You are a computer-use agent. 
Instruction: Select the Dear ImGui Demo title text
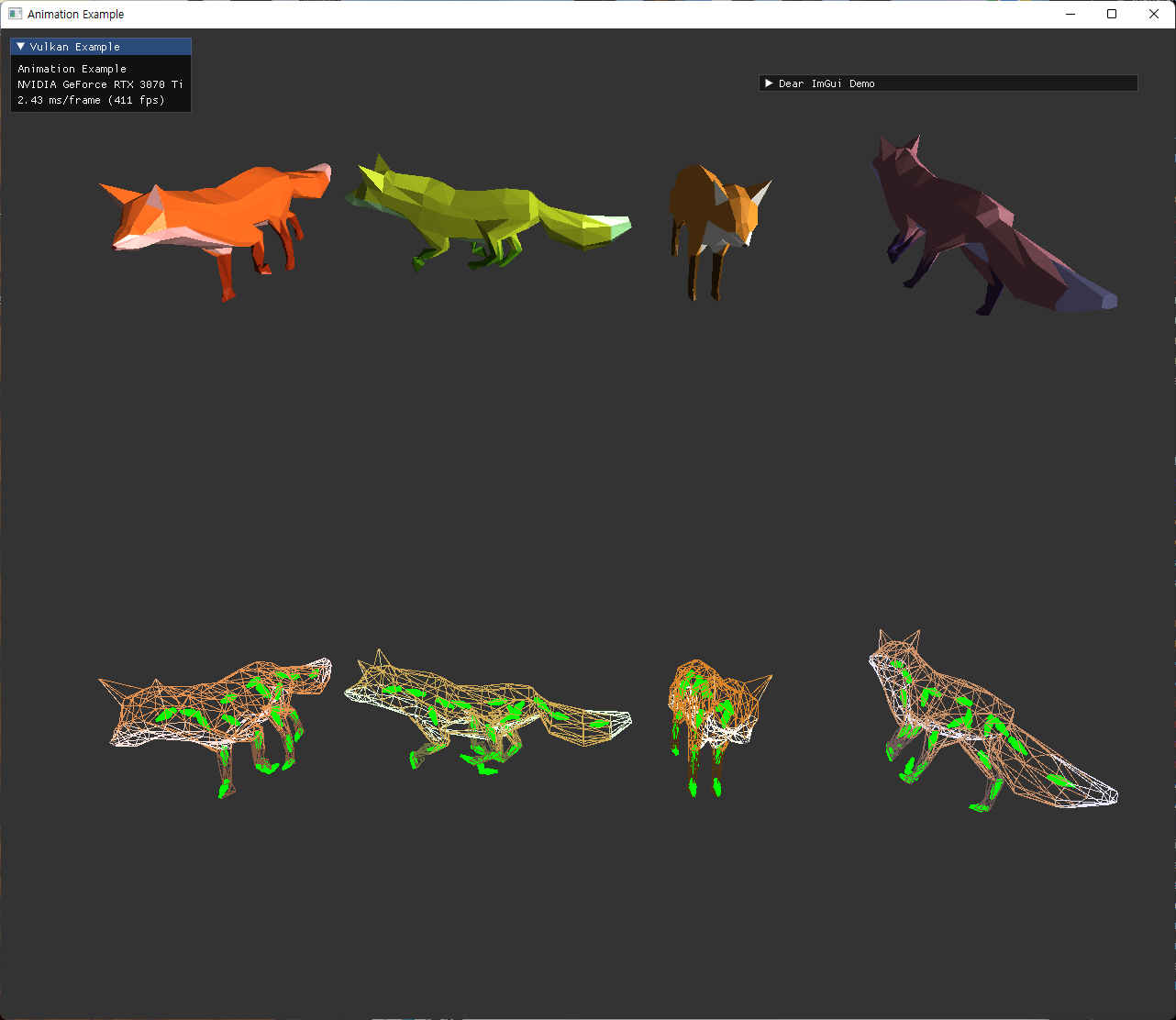click(827, 83)
